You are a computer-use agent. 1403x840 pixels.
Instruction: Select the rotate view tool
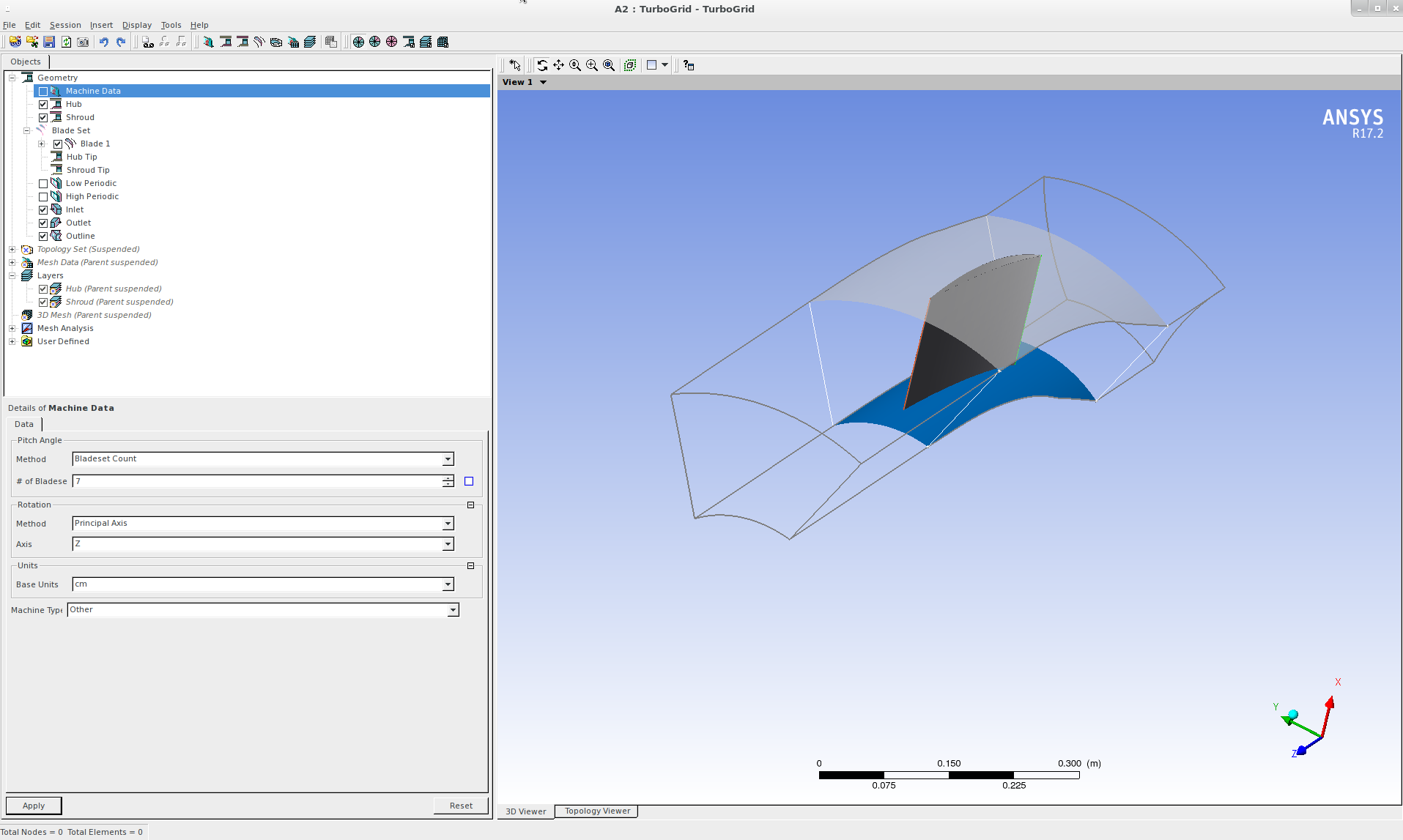pos(541,65)
